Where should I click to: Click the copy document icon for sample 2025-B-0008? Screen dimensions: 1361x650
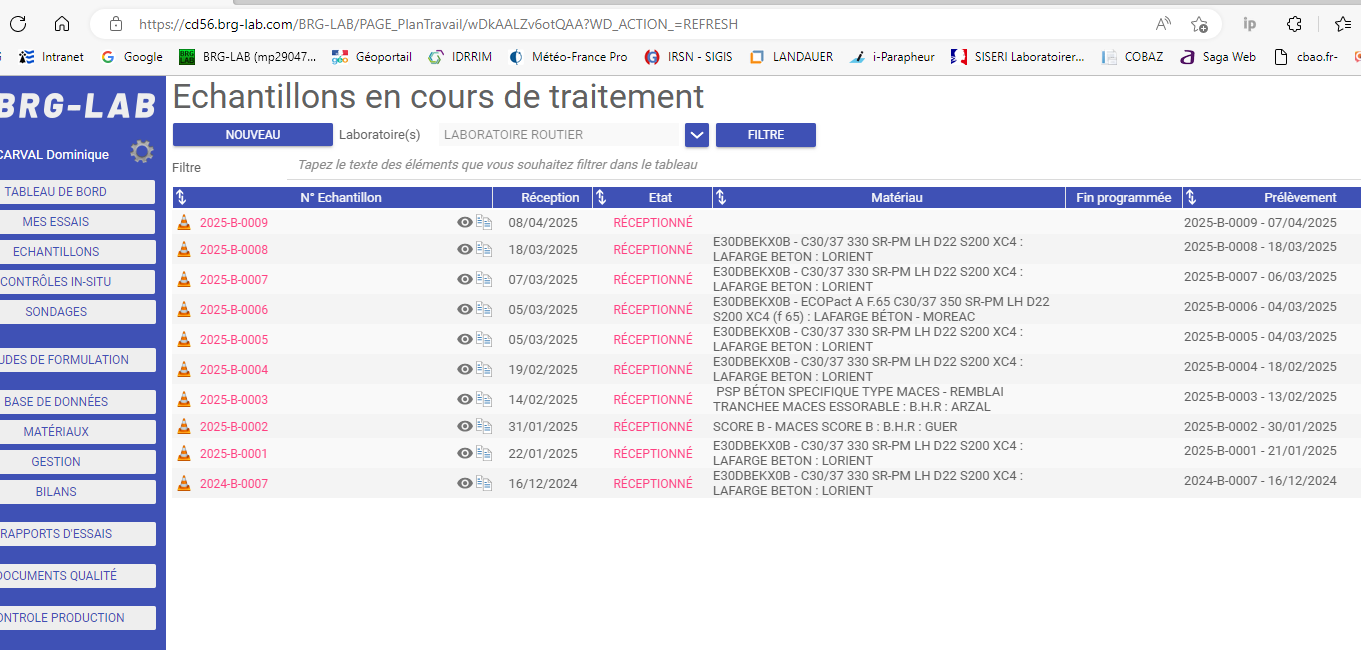pos(484,249)
